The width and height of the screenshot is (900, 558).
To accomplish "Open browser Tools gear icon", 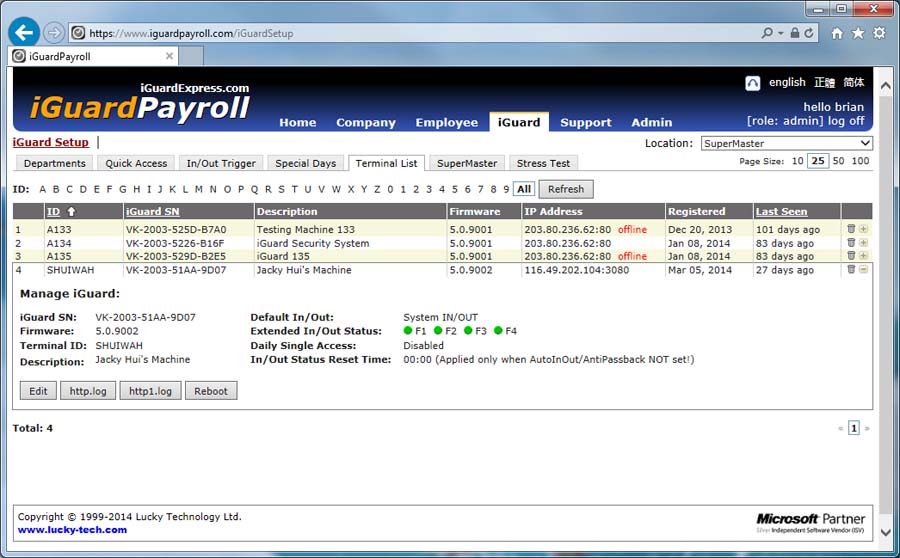I will (x=879, y=33).
